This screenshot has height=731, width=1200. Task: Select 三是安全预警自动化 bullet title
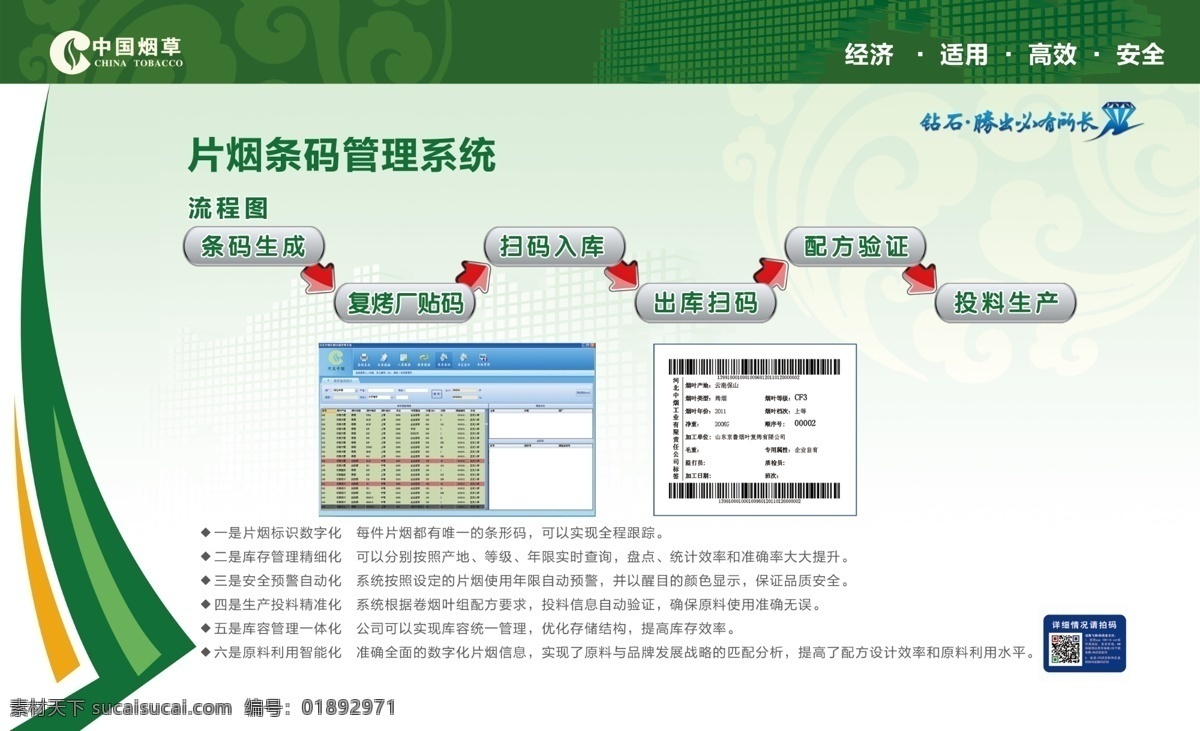(278, 581)
